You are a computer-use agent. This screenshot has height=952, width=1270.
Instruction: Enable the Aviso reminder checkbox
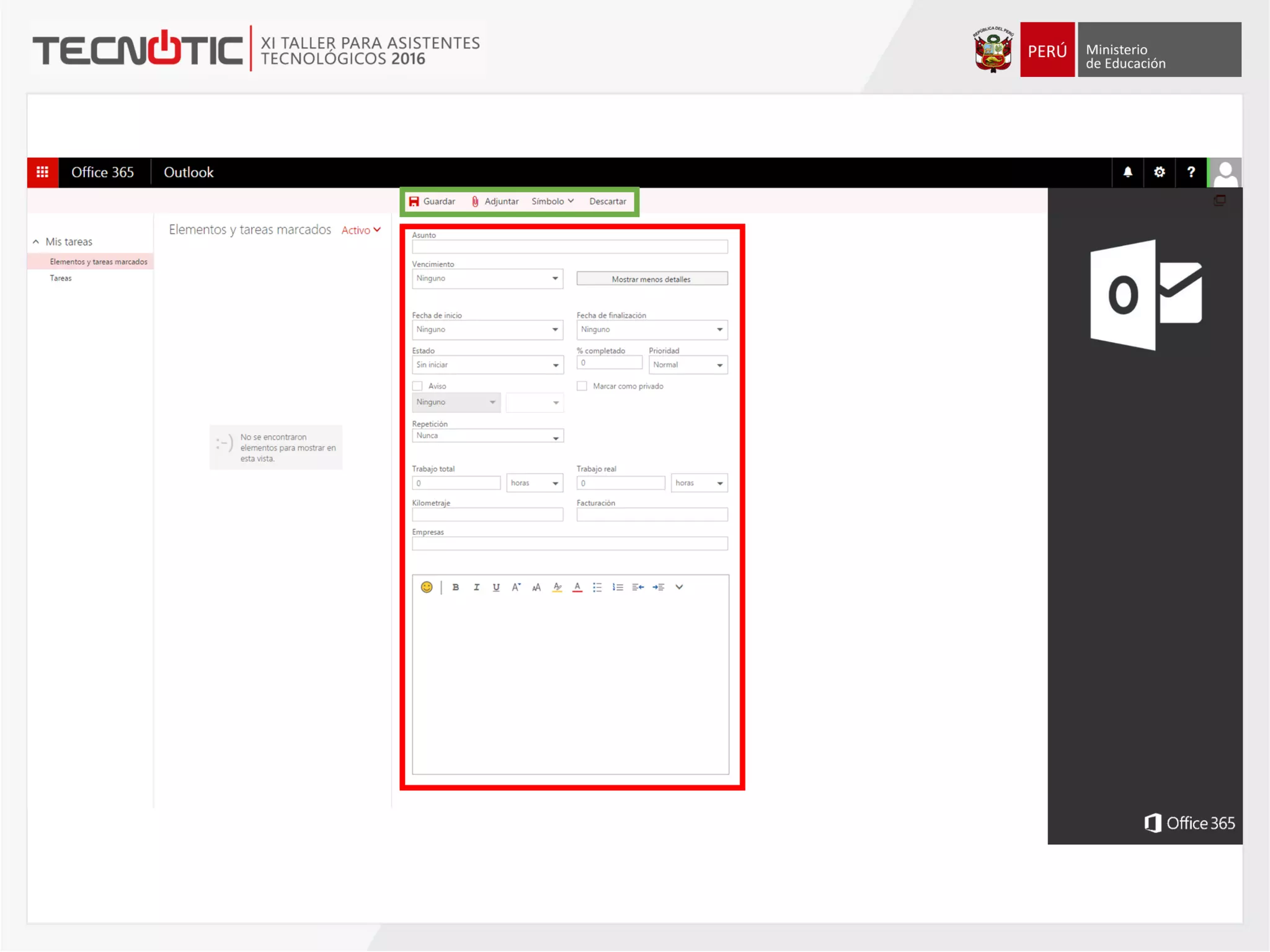tap(418, 386)
